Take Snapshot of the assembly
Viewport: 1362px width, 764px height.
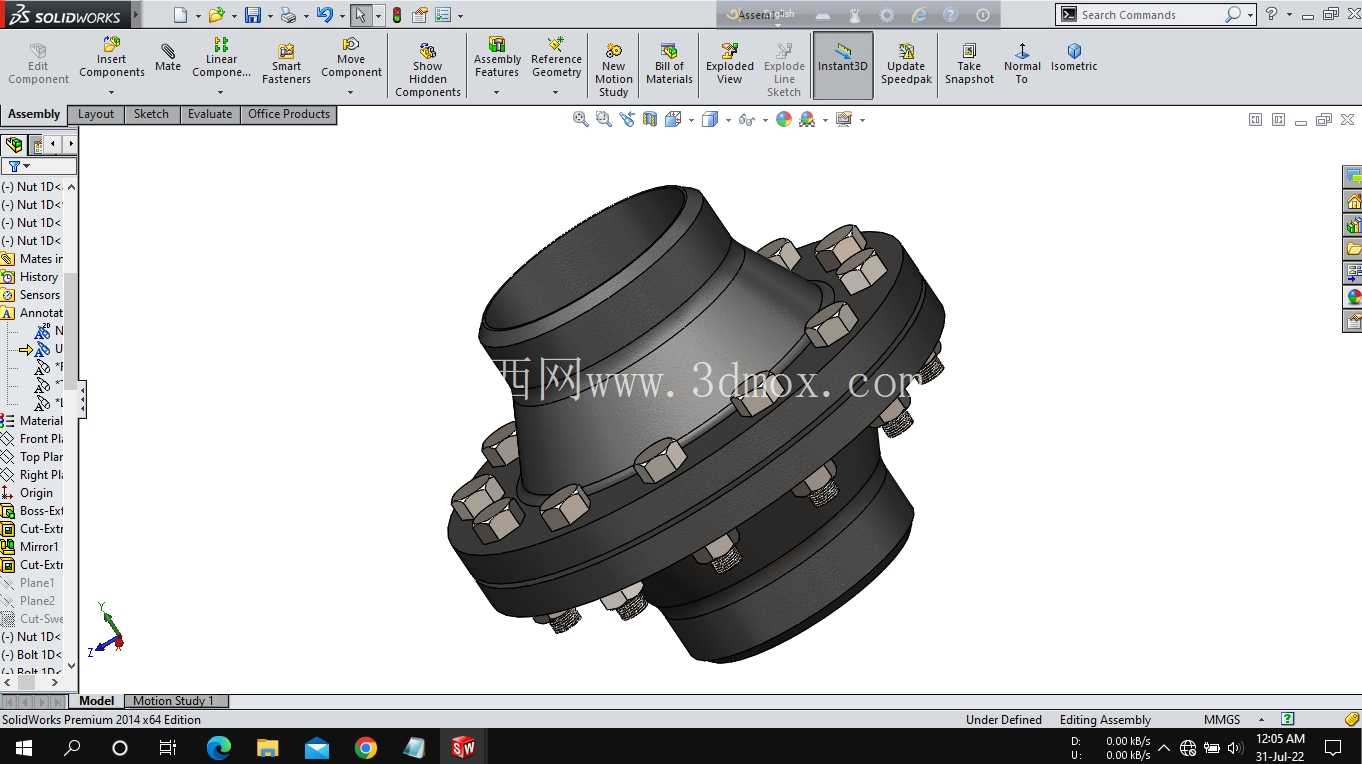(x=969, y=64)
